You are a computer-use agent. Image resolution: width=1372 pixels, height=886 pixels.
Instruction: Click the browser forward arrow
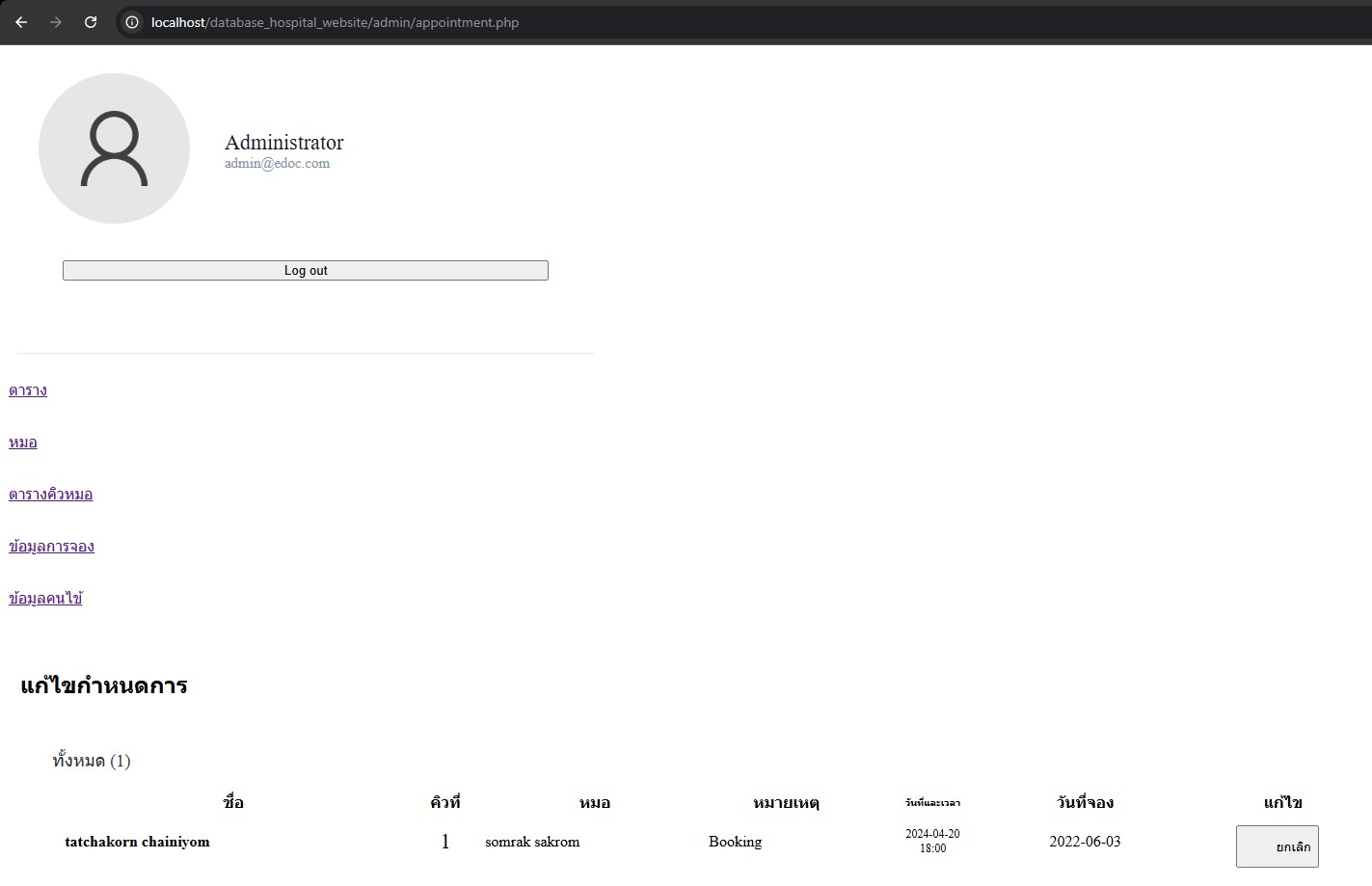point(56,22)
